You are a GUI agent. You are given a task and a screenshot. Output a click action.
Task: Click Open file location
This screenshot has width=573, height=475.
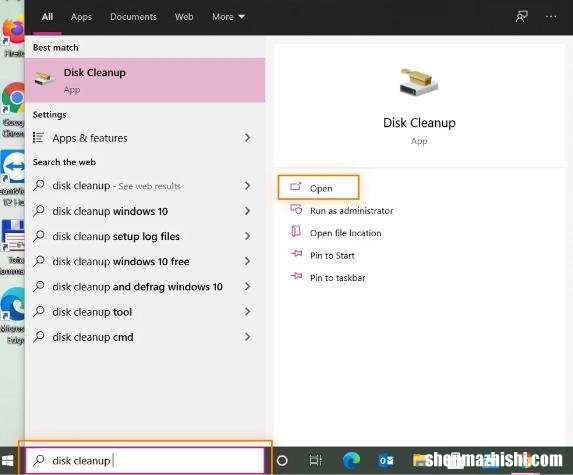[x=345, y=233]
